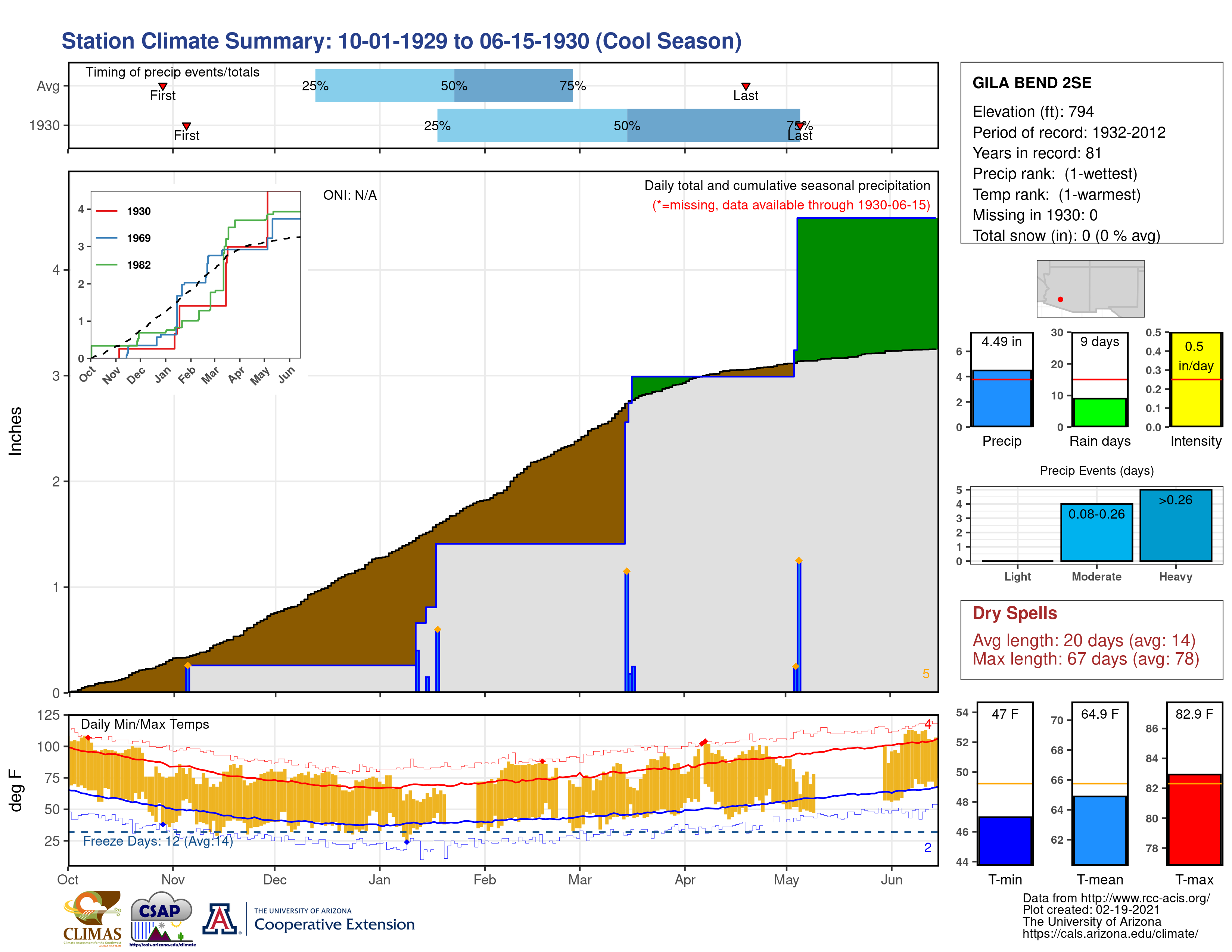Click the Years in record: 81 text

[x=1037, y=153]
